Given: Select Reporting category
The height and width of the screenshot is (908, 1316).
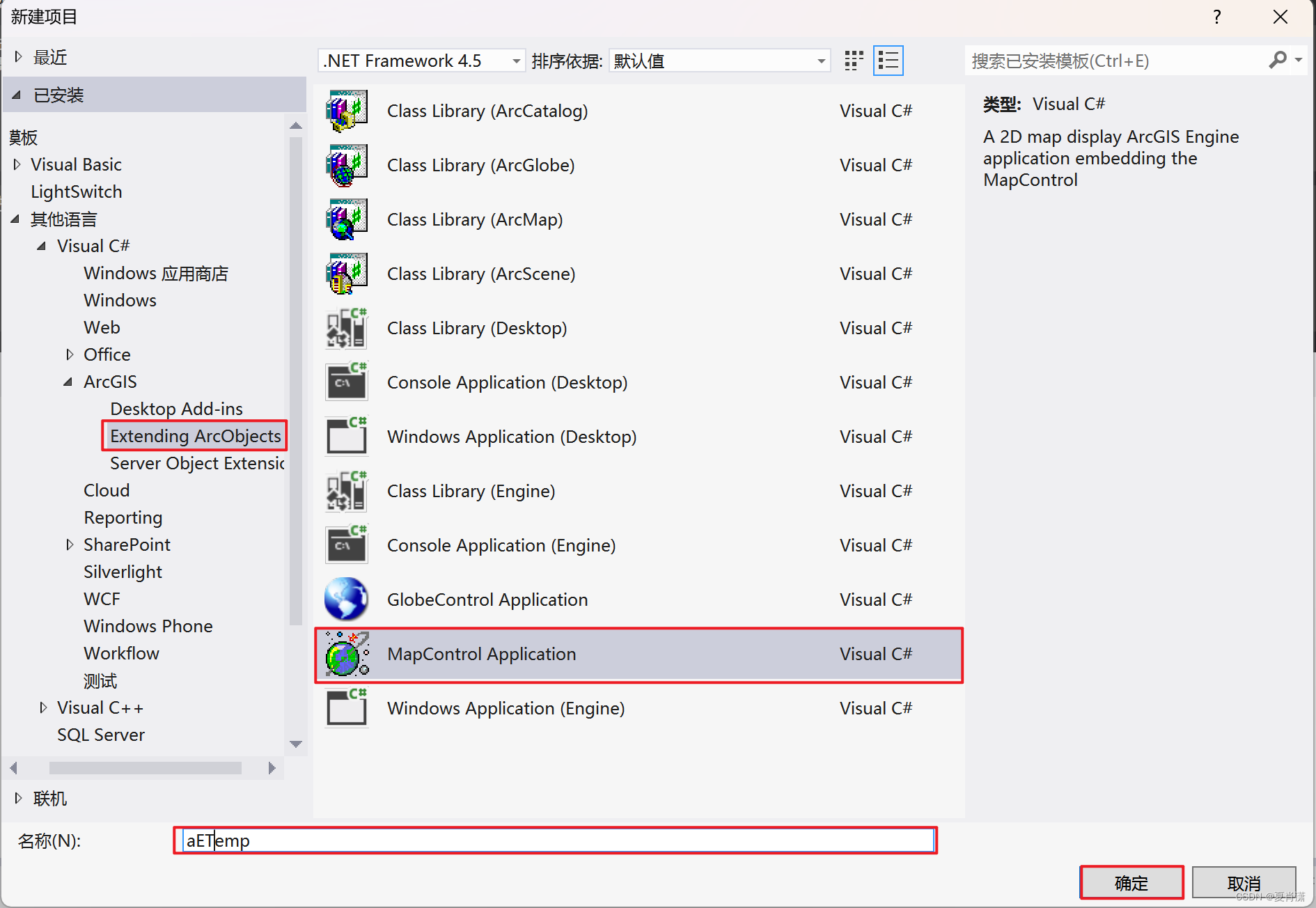Looking at the screenshot, I should 123,517.
